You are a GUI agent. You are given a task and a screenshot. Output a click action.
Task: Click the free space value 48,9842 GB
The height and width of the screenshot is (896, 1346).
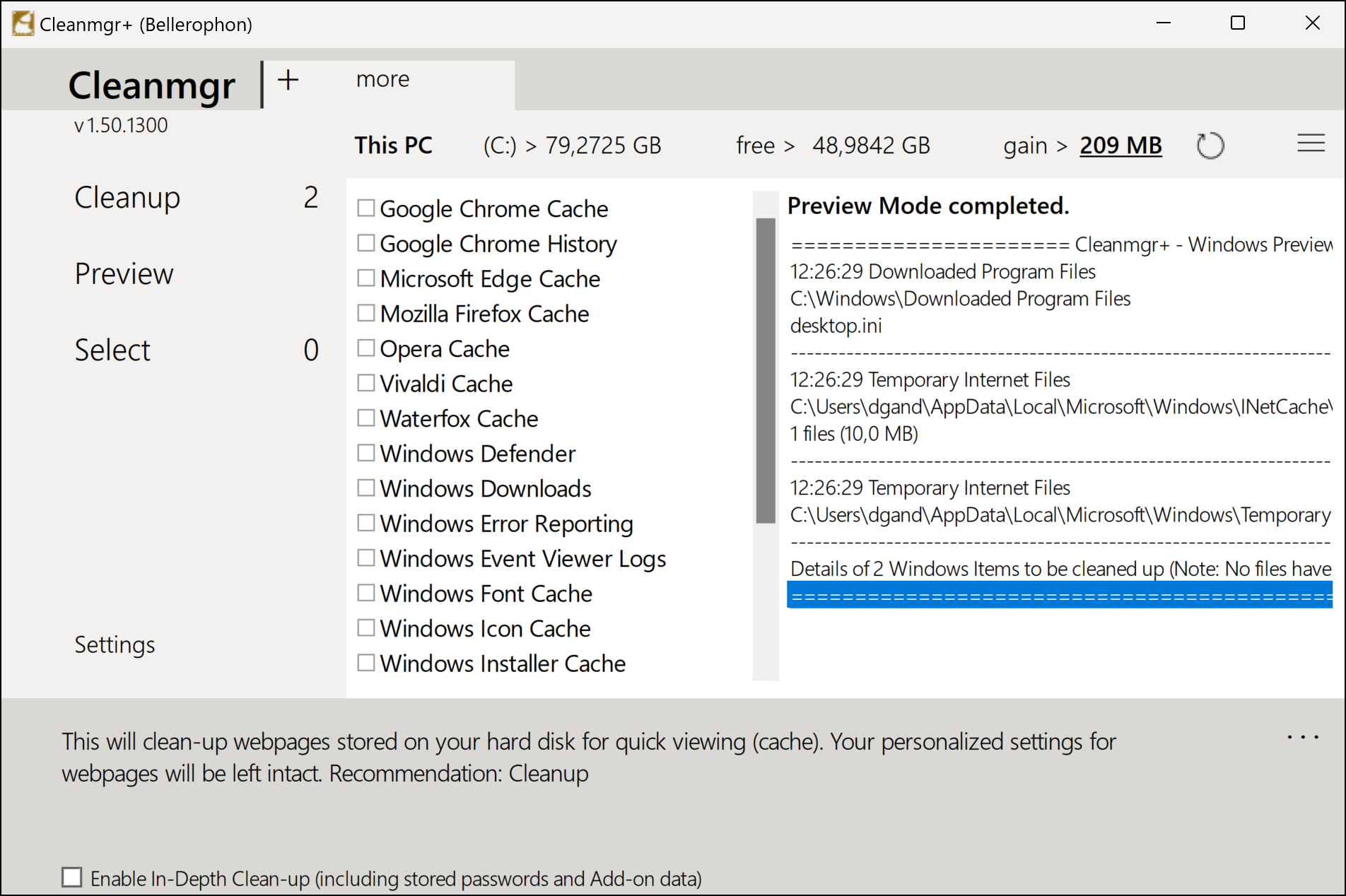point(871,146)
